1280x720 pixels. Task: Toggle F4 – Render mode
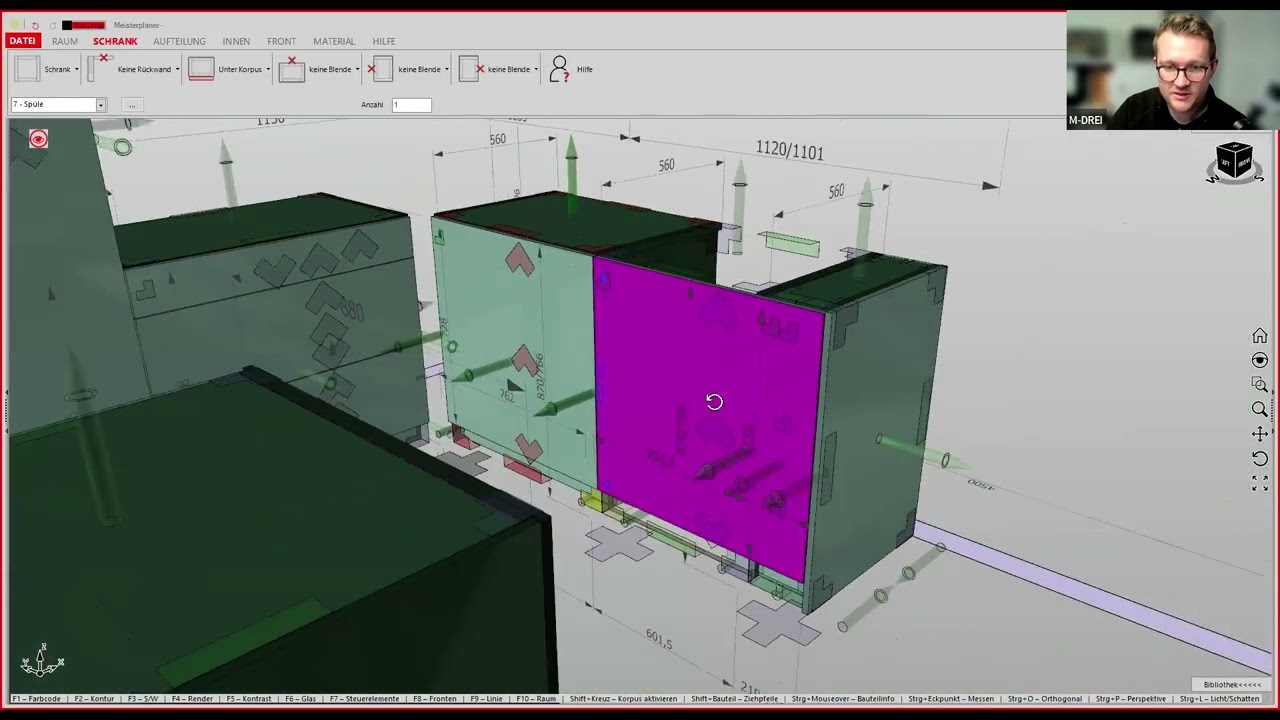[192, 699]
